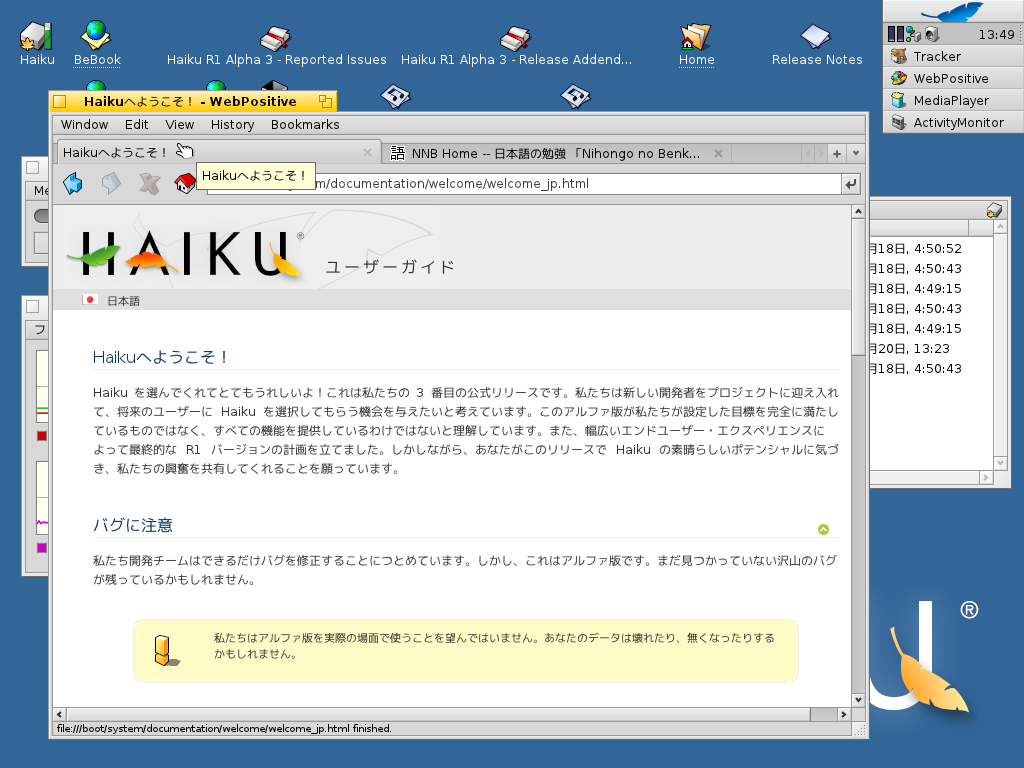Select the MediaPlayer entry in Deskbar
This screenshot has height=768, width=1024.
[948, 100]
